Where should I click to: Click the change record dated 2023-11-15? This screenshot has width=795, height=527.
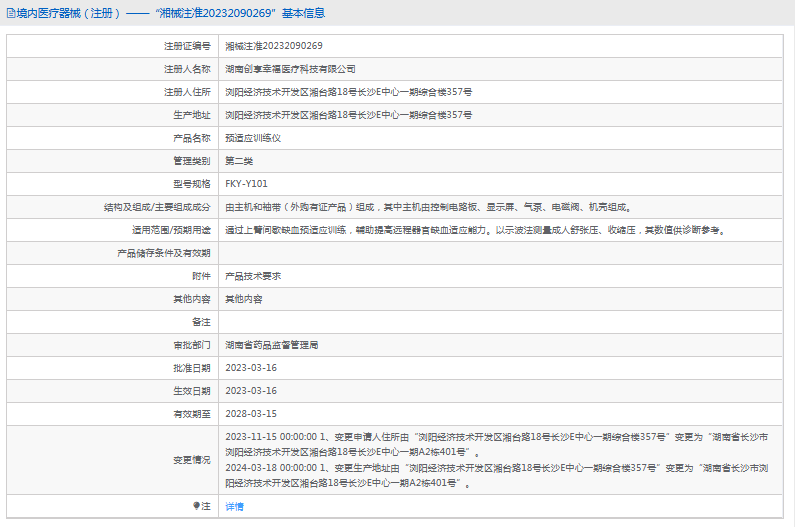497,444
